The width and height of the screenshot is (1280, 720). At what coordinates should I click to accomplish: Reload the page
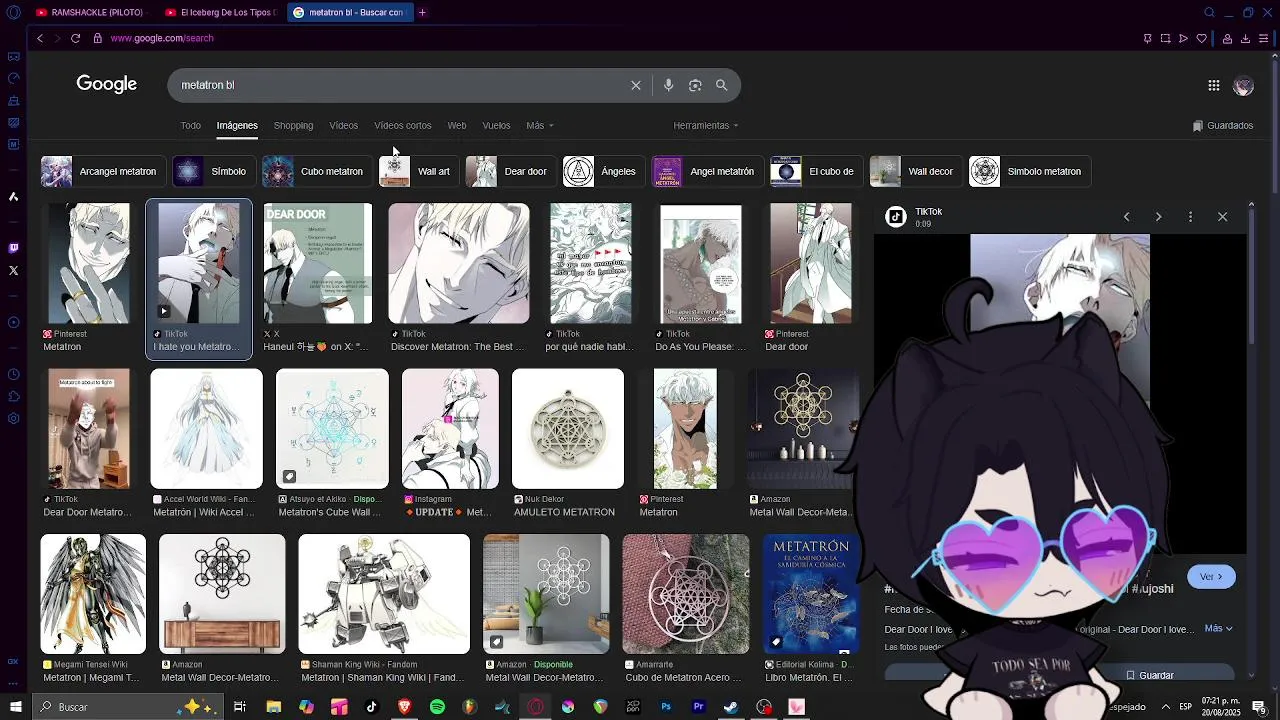(x=75, y=38)
